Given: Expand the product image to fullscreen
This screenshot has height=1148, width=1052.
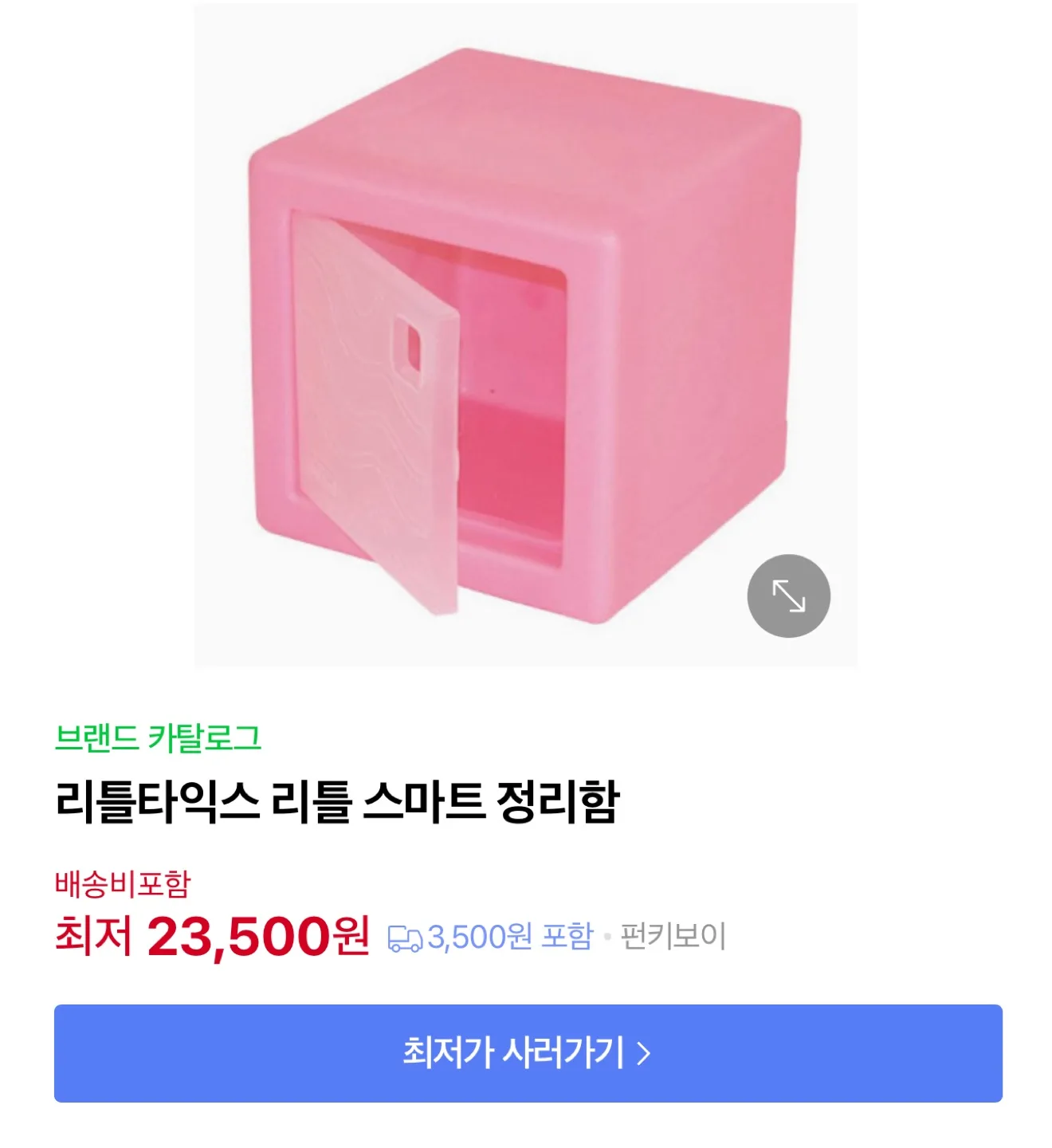Looking at the screenshot, I should [788, 596].
